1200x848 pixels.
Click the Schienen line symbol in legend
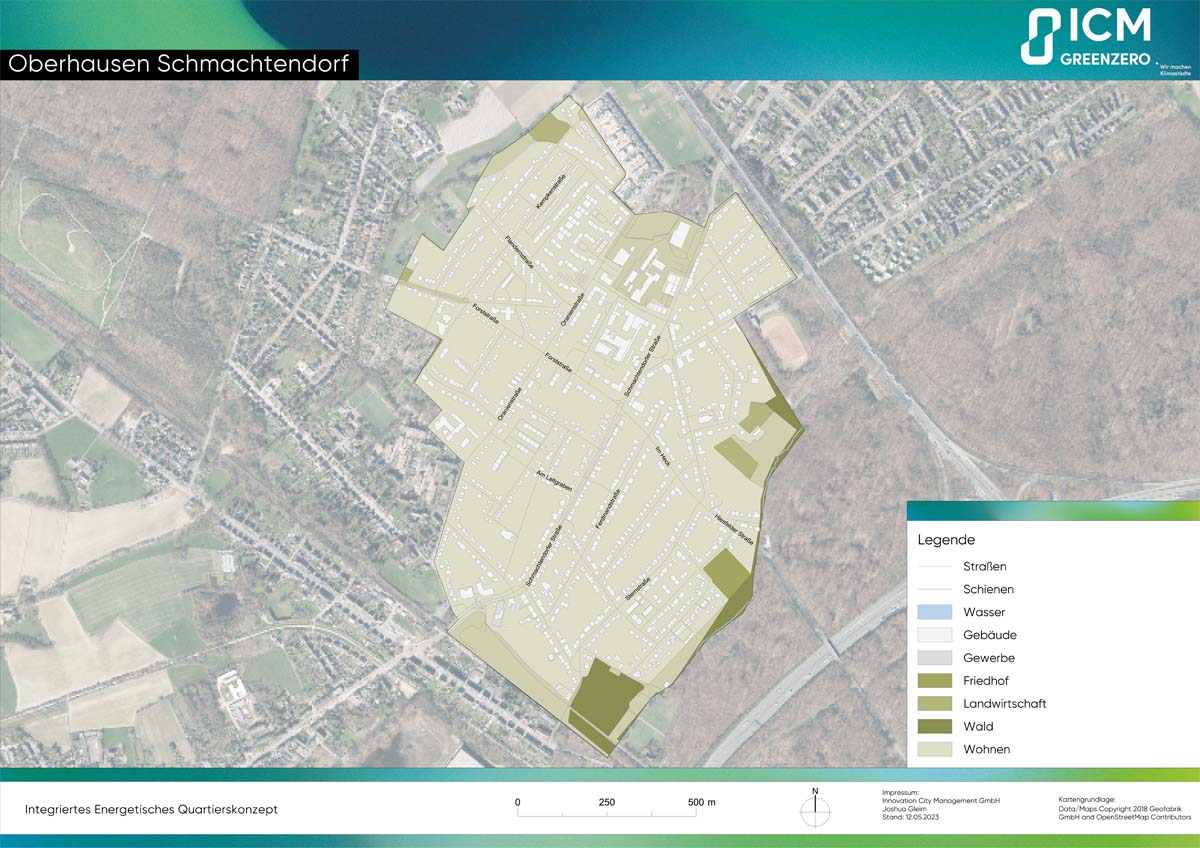pos(934,589)
